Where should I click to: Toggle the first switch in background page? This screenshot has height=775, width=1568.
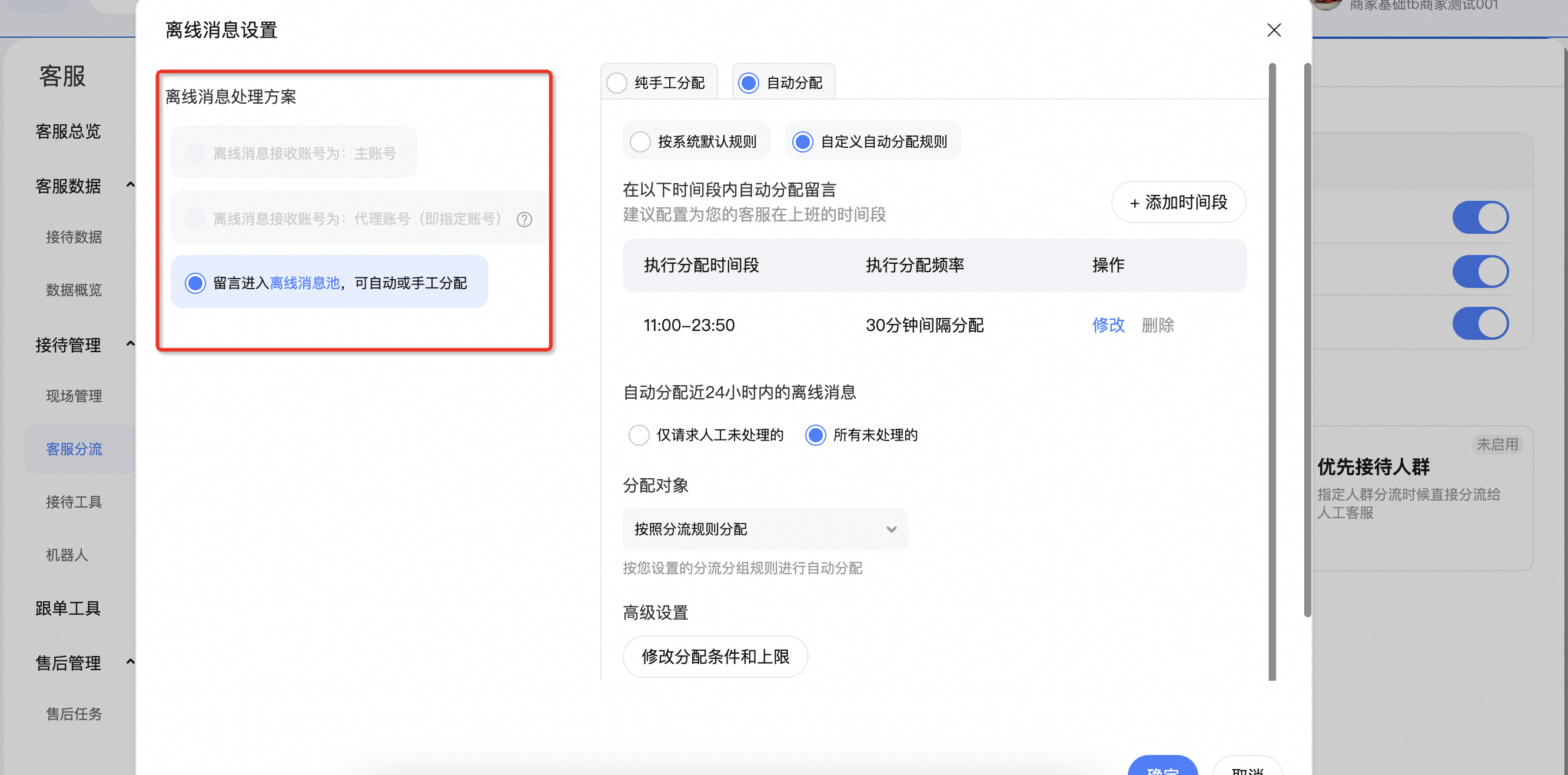coord(1480,217)
